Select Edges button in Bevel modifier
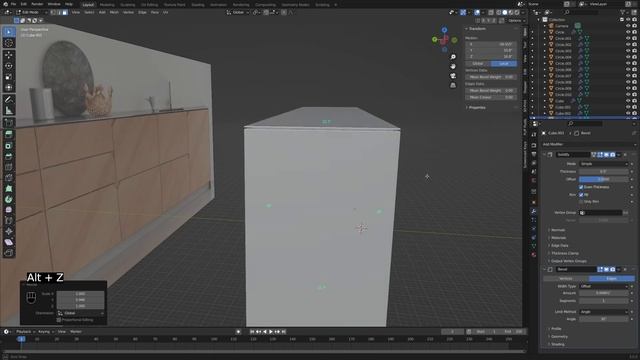 pos(611,278)
